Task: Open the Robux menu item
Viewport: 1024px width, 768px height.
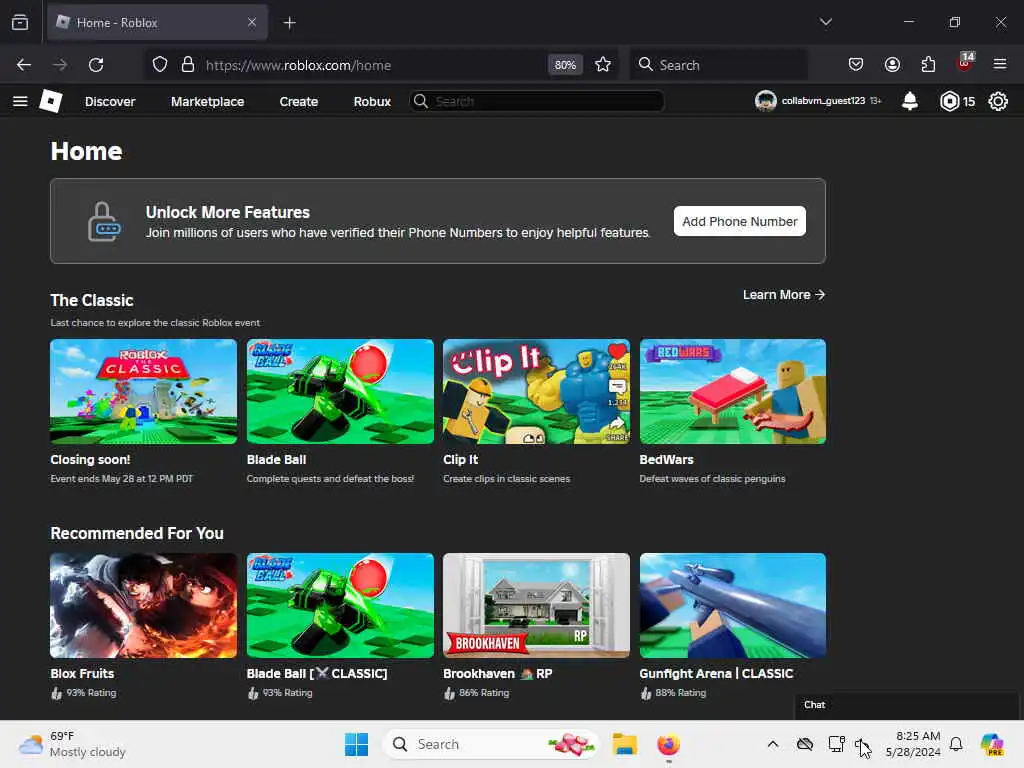Action: (372, 101)
